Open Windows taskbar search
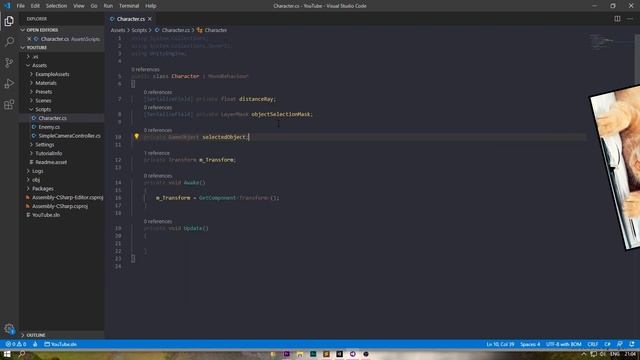 point(21,354)
